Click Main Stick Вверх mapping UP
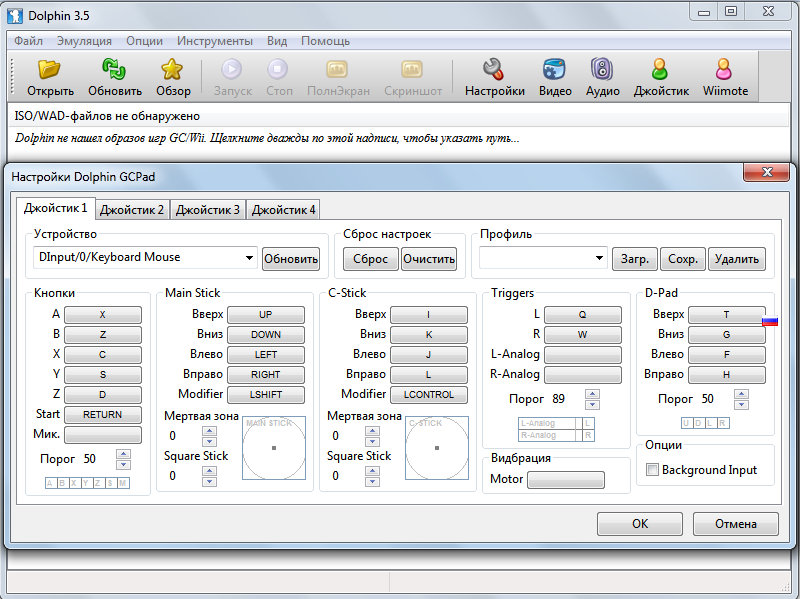800x599 pixels. (x=266, y=315)
